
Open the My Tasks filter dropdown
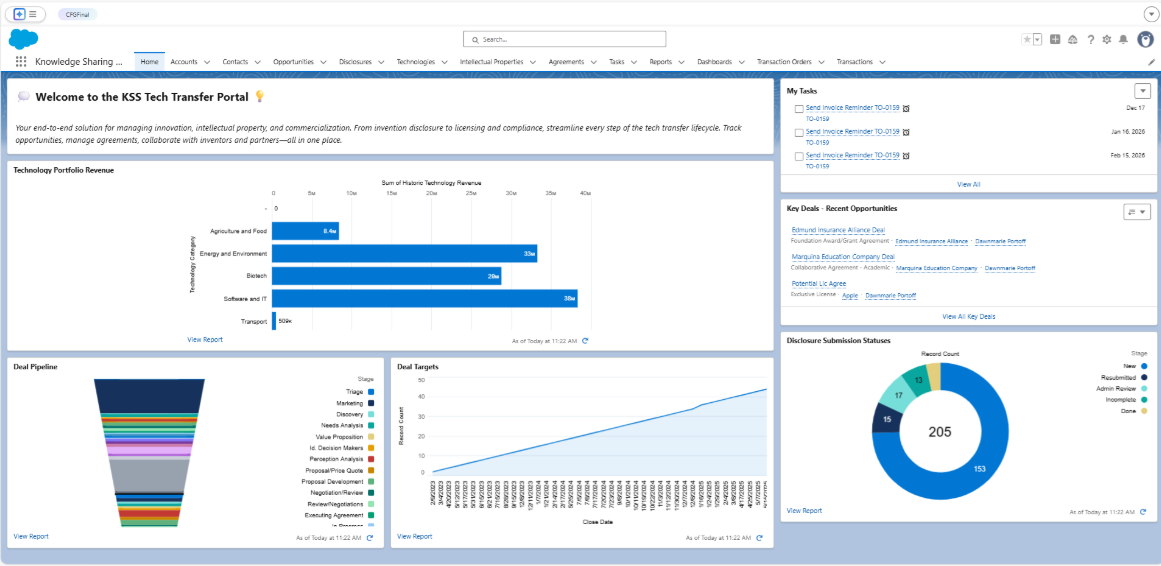click(x=1142, y=90)
